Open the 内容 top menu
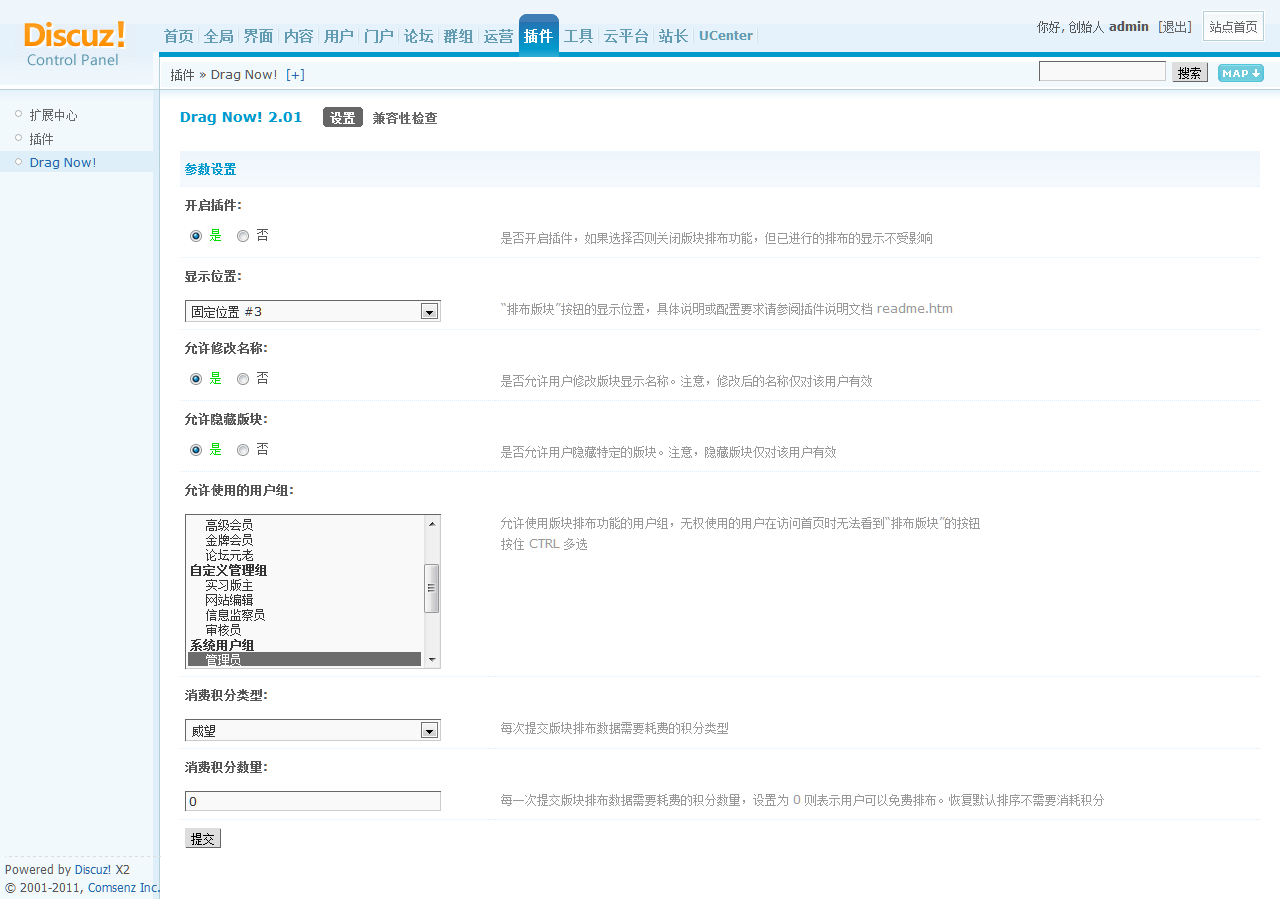The height and width of the screenshot is (899, 1280). coord(298,36)
